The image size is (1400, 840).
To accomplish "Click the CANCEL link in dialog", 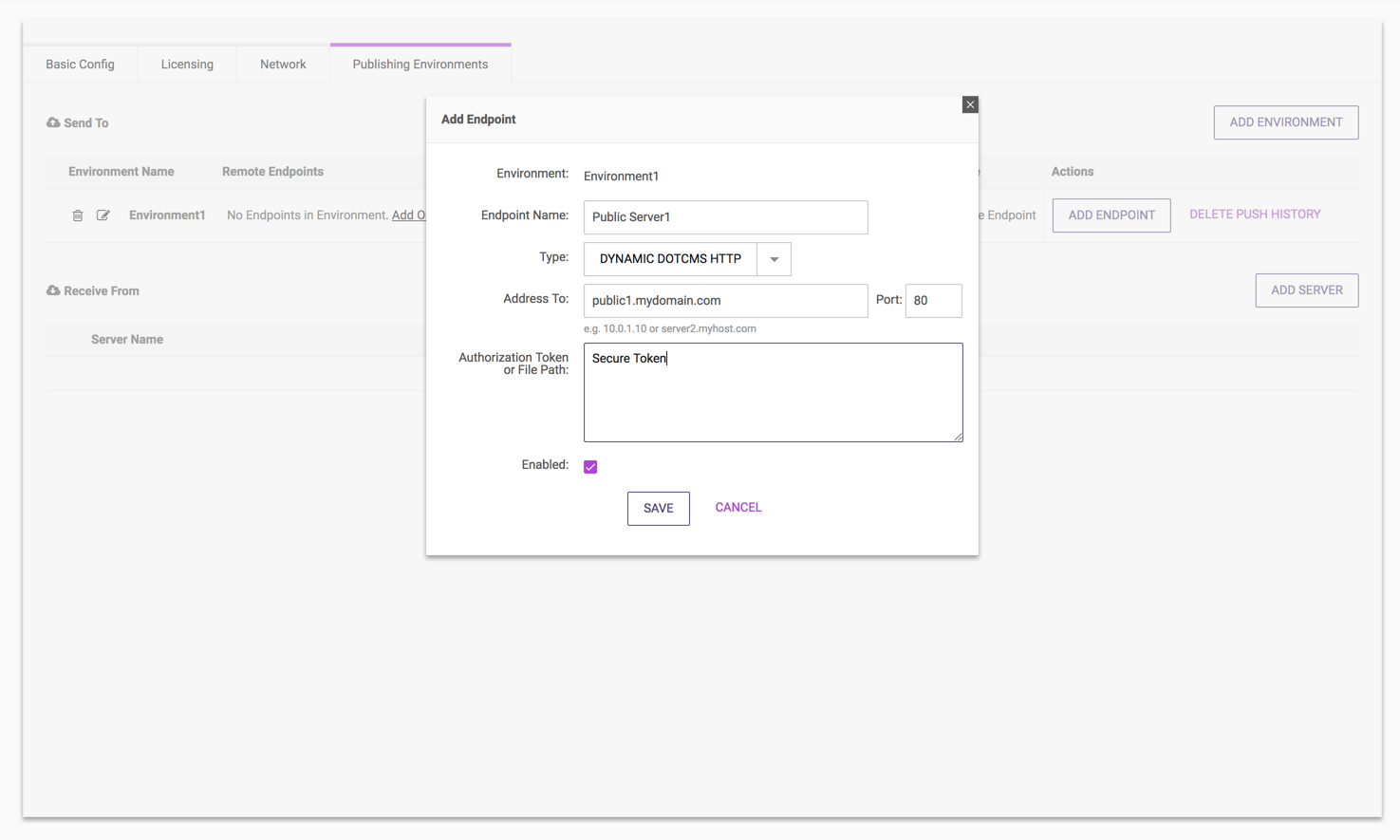I will [x=737, y=508].
